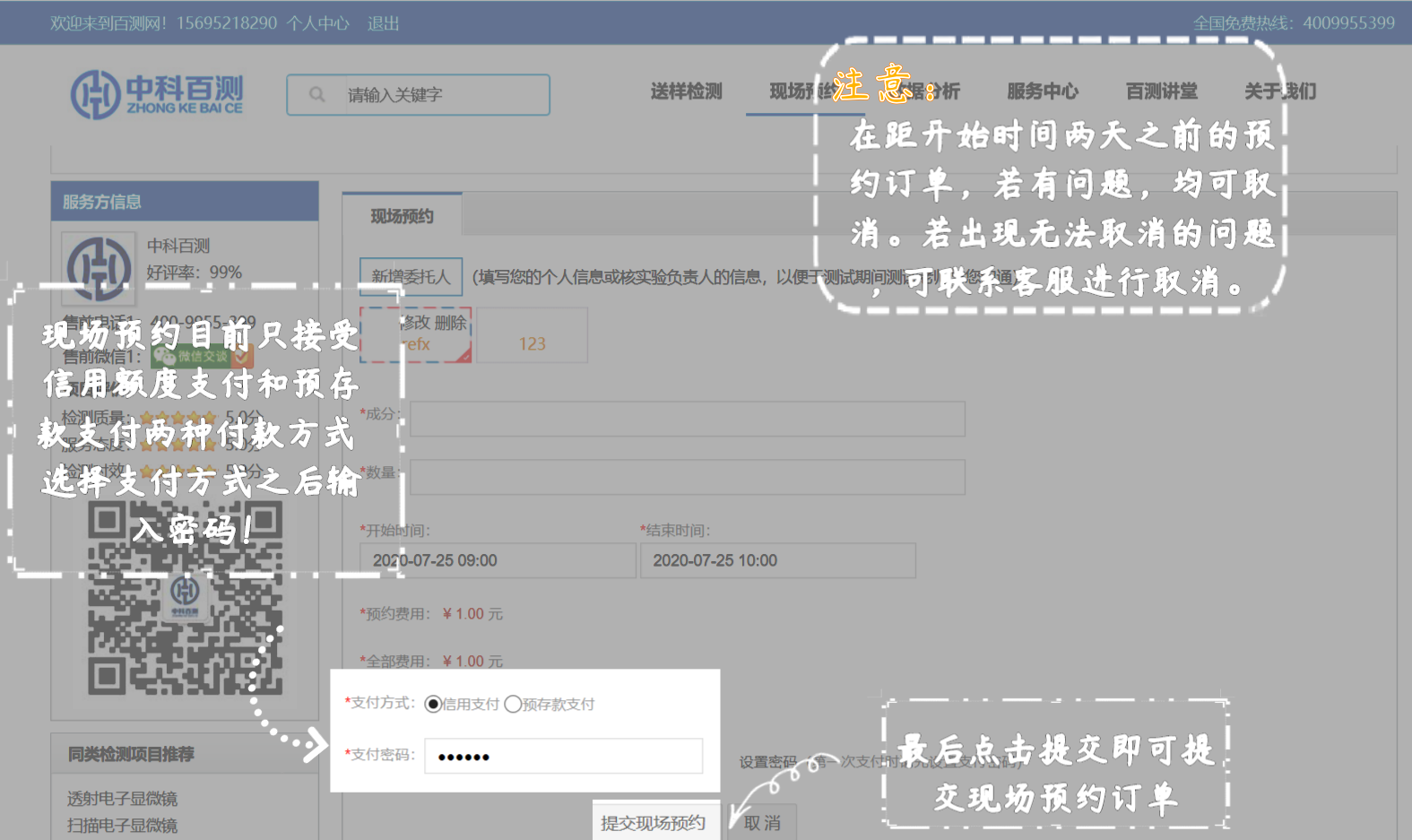Open the 开始时间 date picker field
This screenshot has width=1412, height=840.
click(x=498, y=560)
